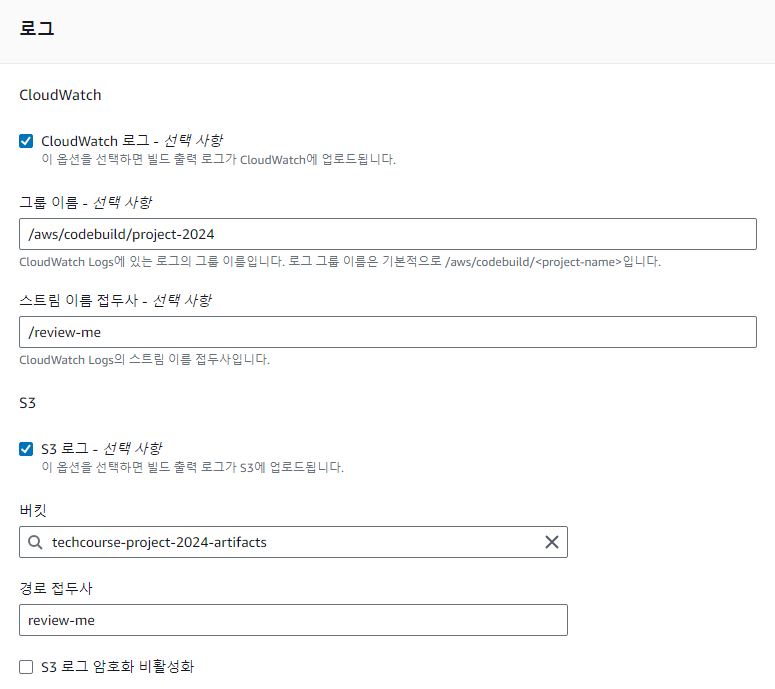The image size is (775, 689).
Task: Click the 'CloudWatch에 업로드됩니다' description text
Action: click(218, 160)
